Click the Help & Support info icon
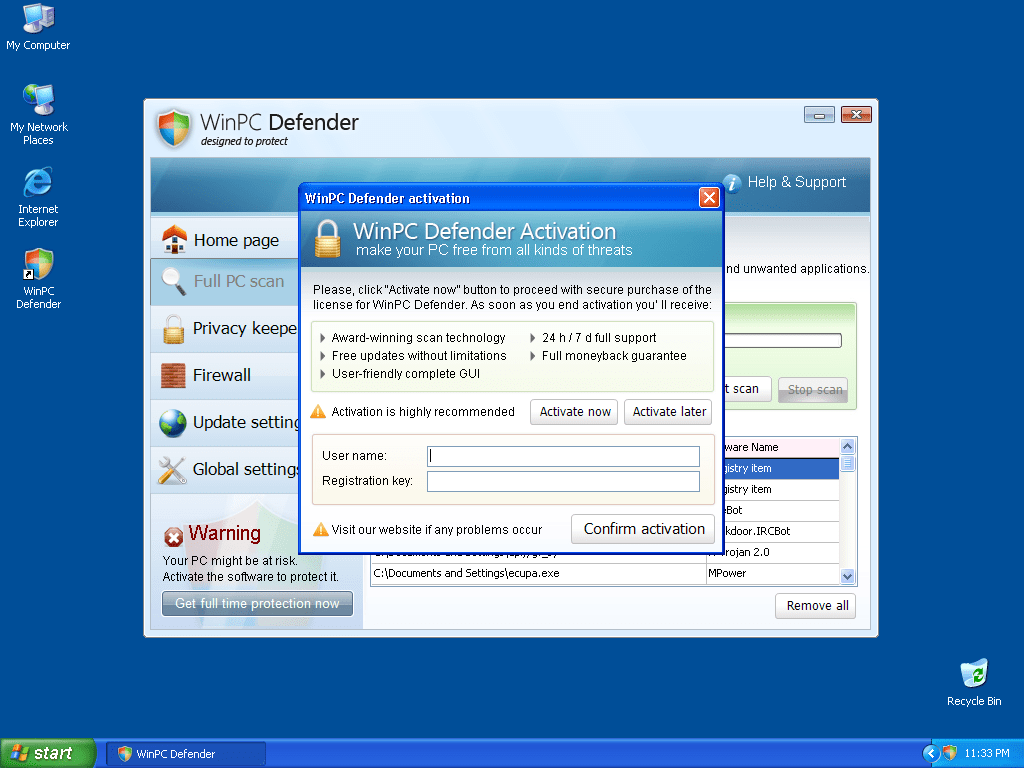1024x768 pixels. click(x=732, y=182)
